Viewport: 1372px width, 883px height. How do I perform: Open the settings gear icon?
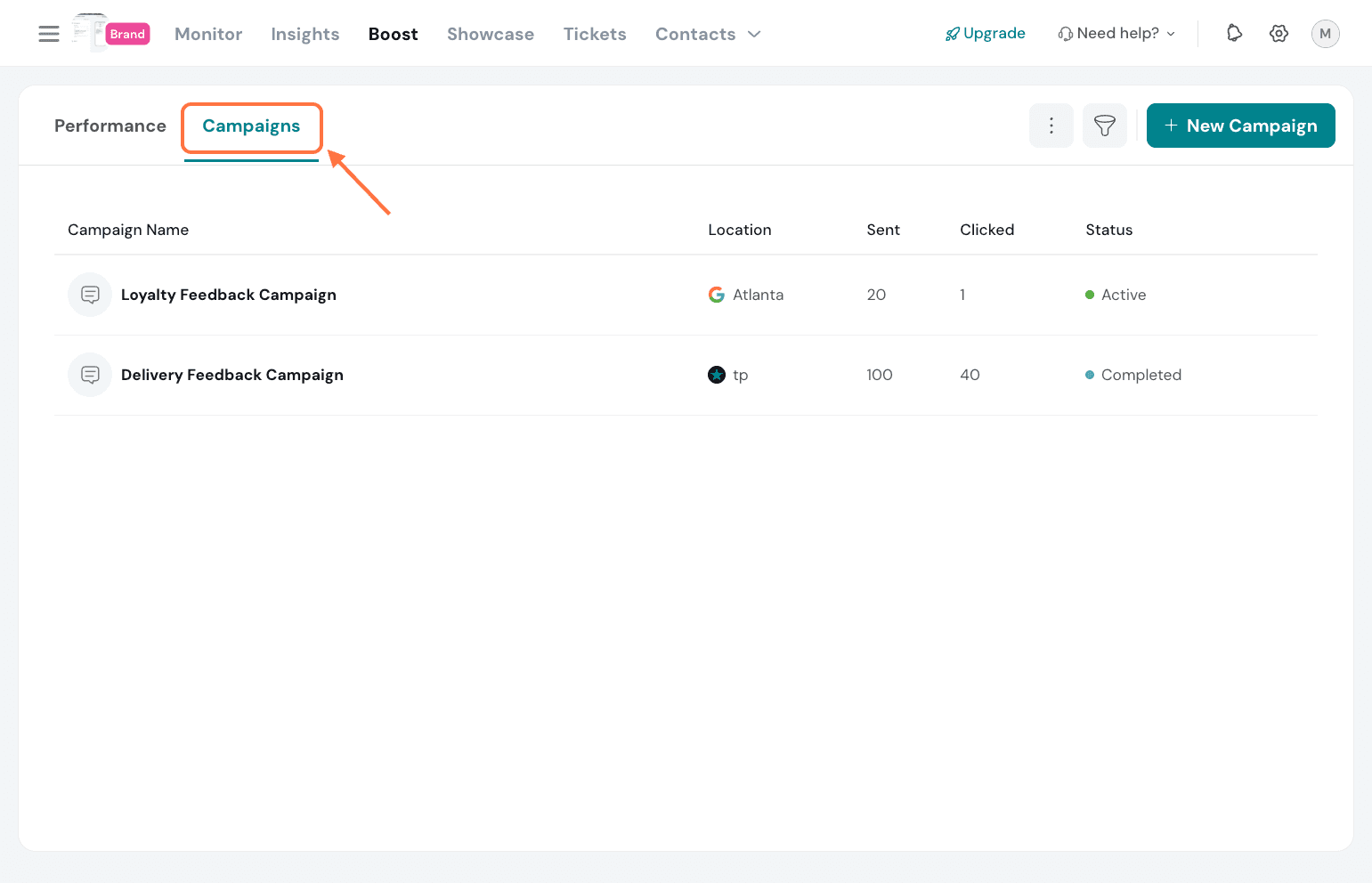(x=1279, y=33)
